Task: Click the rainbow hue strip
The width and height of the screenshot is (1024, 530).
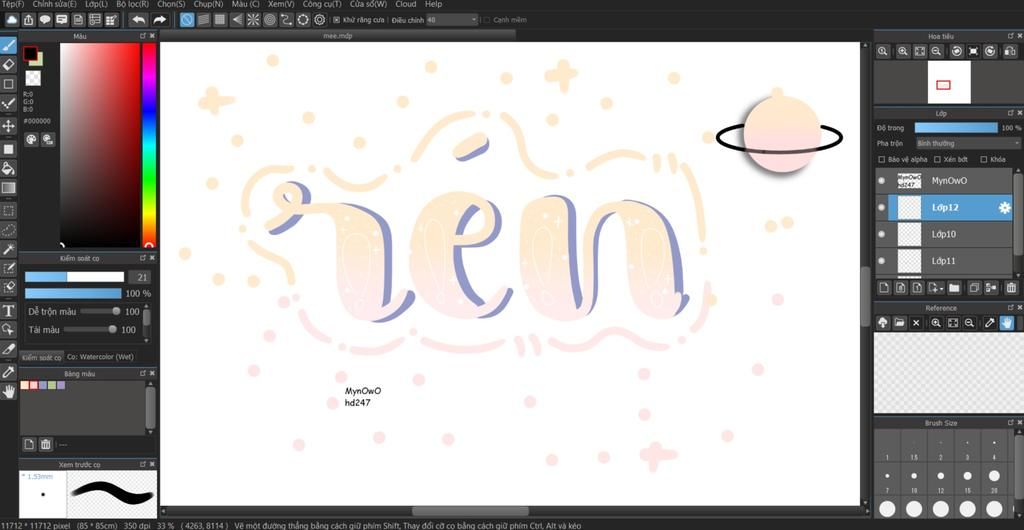Action: 149,145
